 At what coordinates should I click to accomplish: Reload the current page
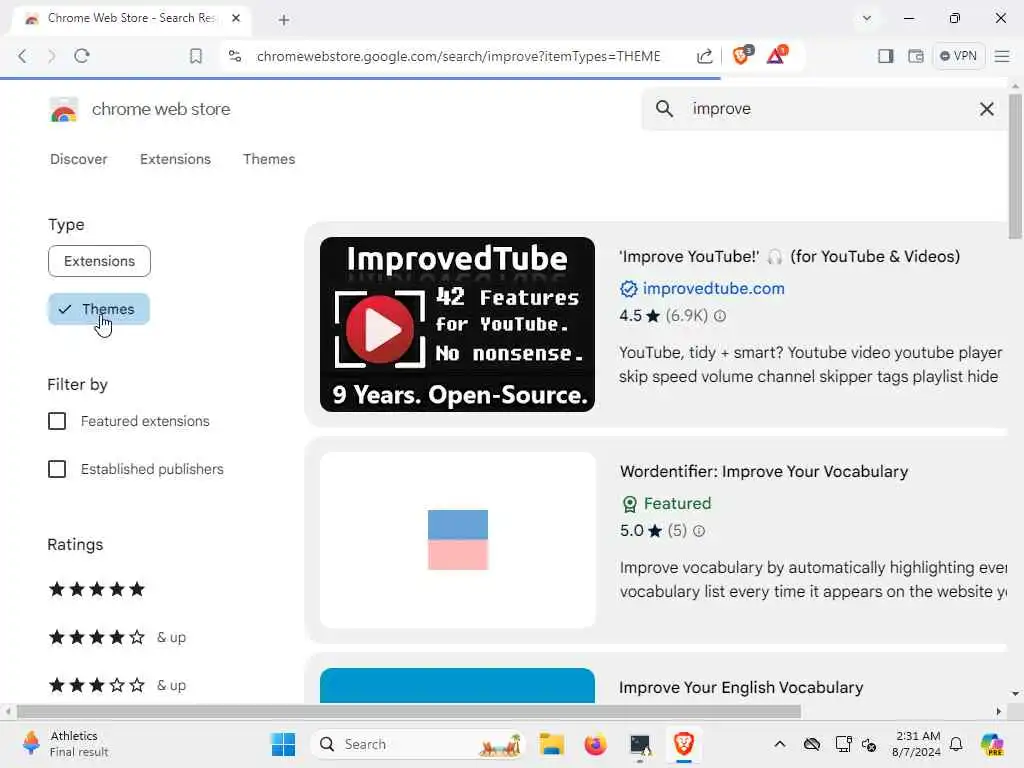82,56
